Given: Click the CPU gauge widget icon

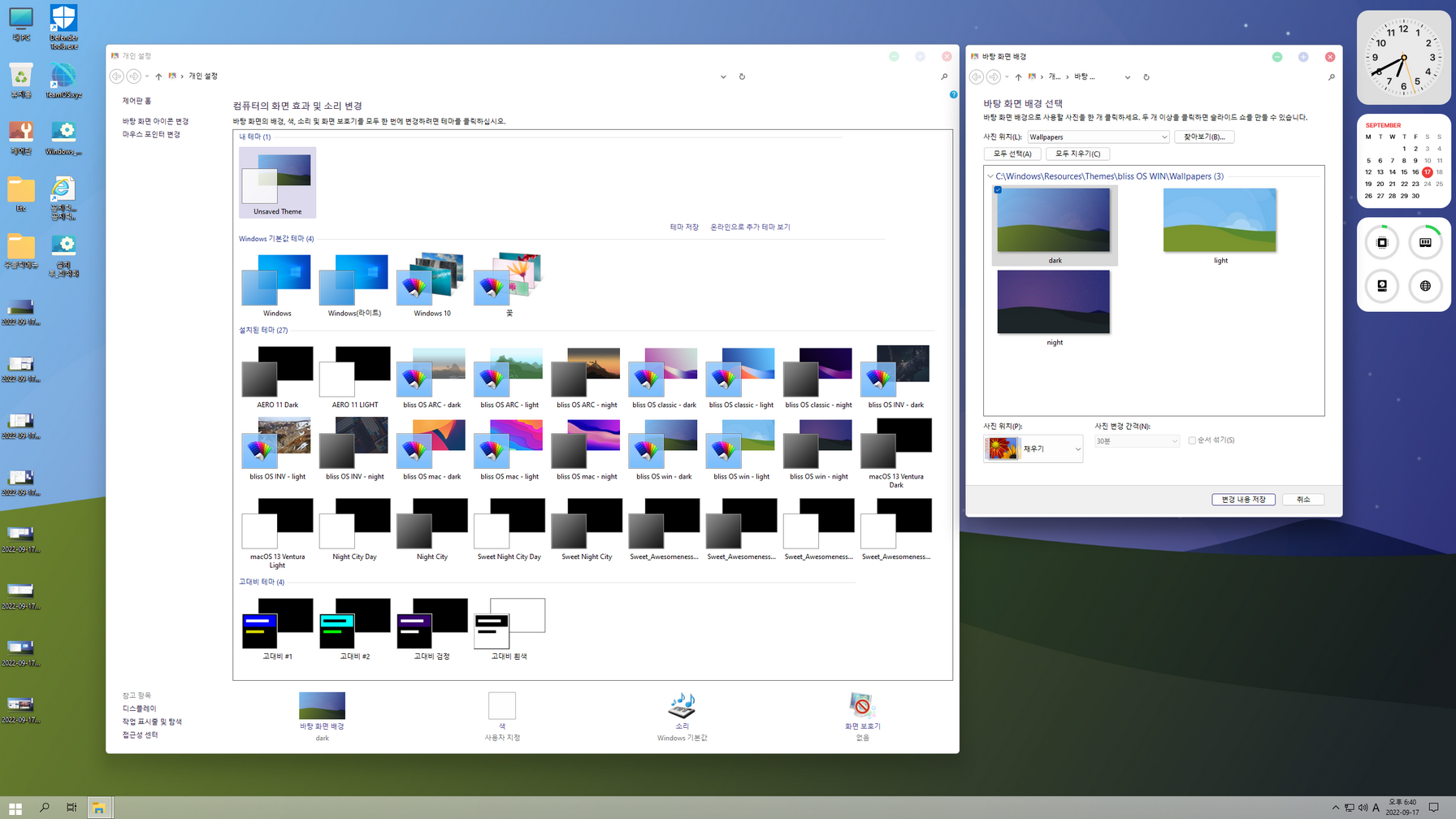Looking at the screenshot, I should coord(1381,242).
